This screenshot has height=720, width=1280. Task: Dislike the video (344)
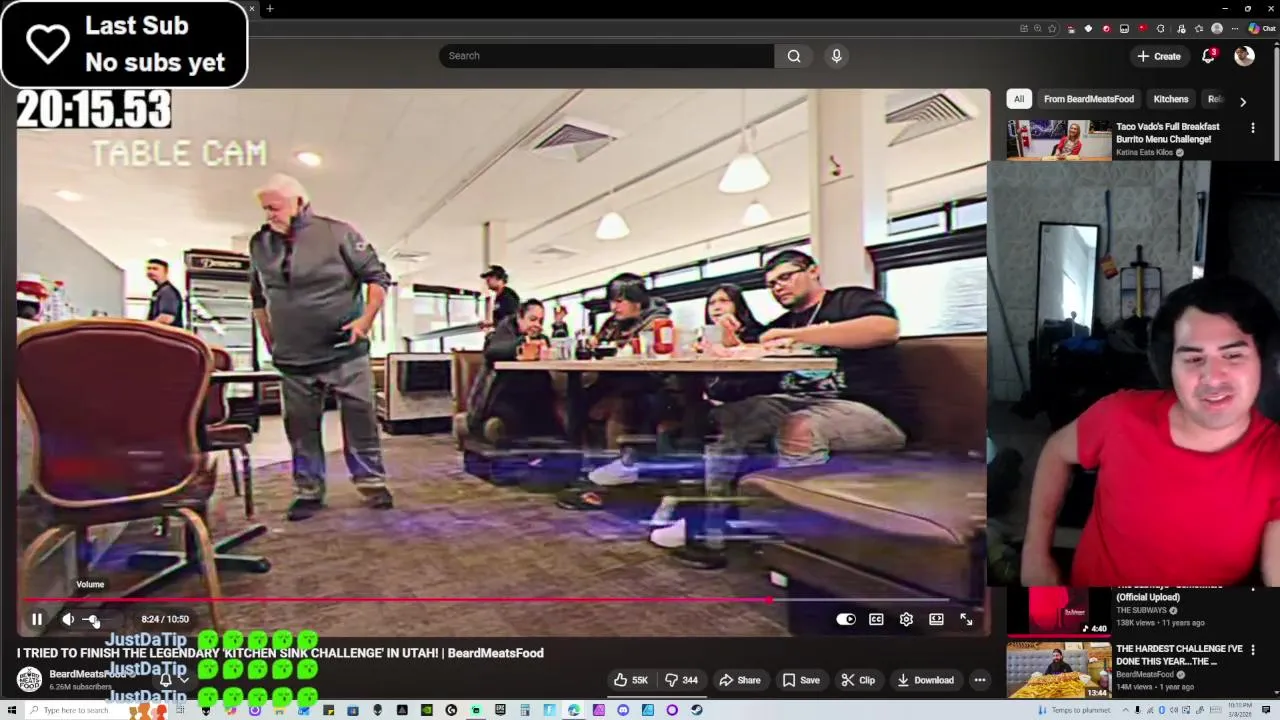[x=683, y=680]
